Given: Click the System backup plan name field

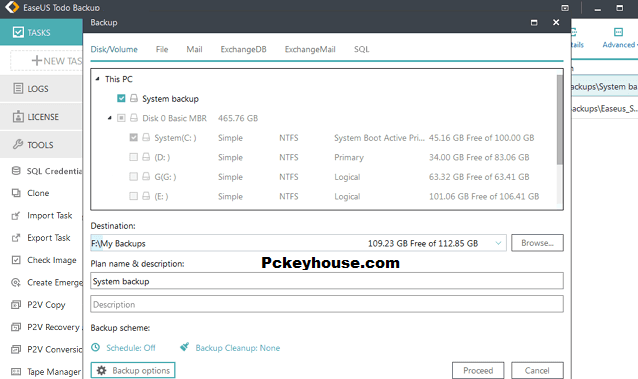Looking at the screenshot, I should pos(327,281).
